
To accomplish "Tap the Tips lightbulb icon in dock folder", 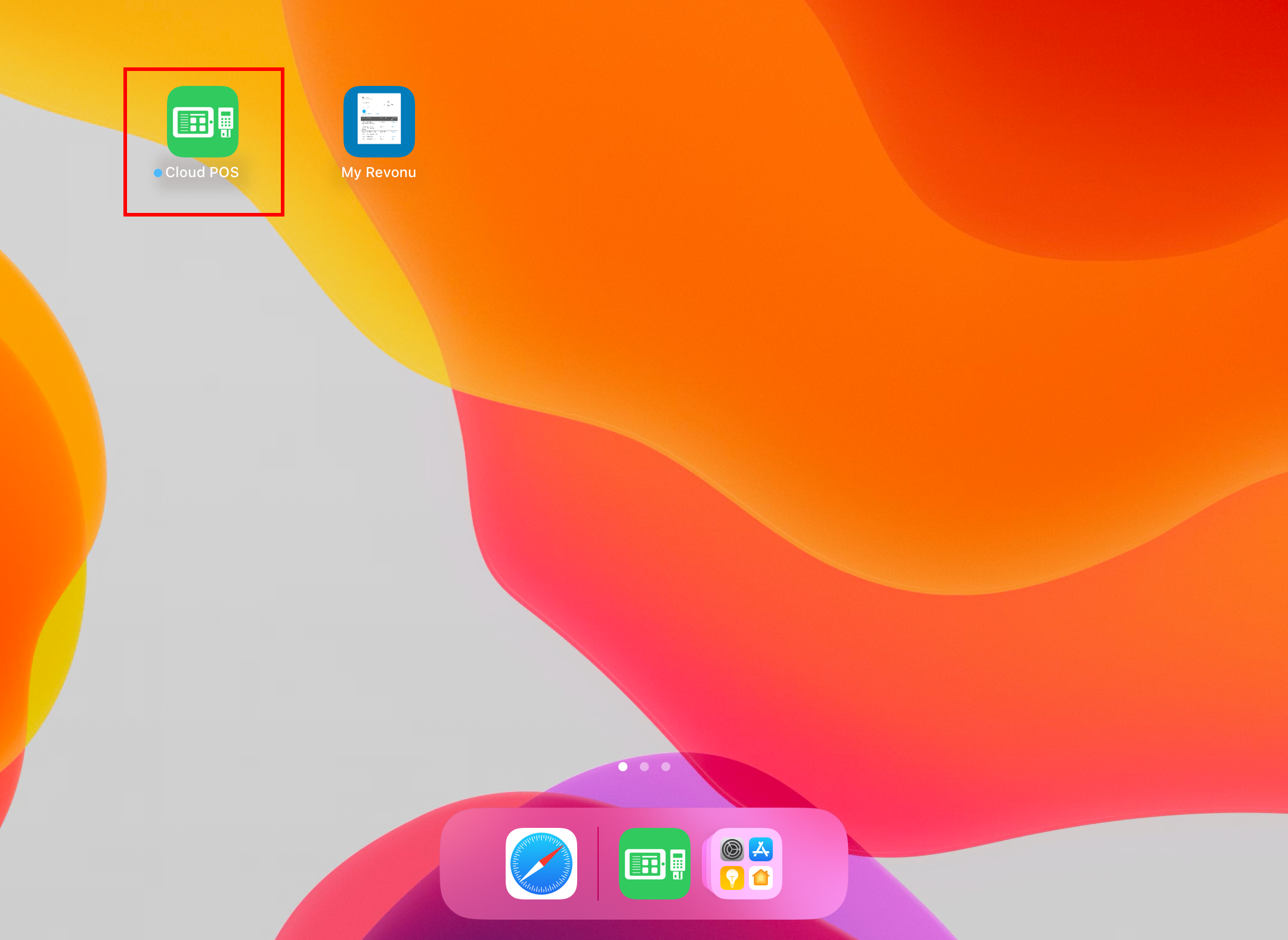I will coord(732,878).
